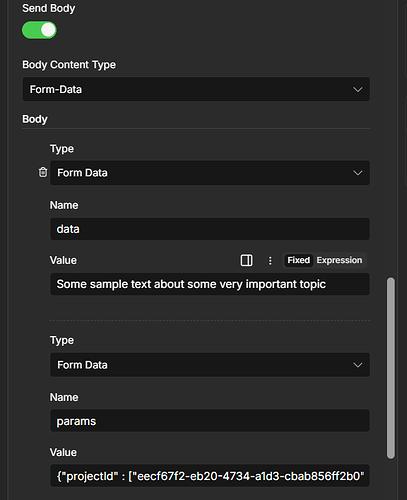Screen dimensions: 407x500
Task: Click the Value field containing projectId JSON
Action: pos(210,476)
